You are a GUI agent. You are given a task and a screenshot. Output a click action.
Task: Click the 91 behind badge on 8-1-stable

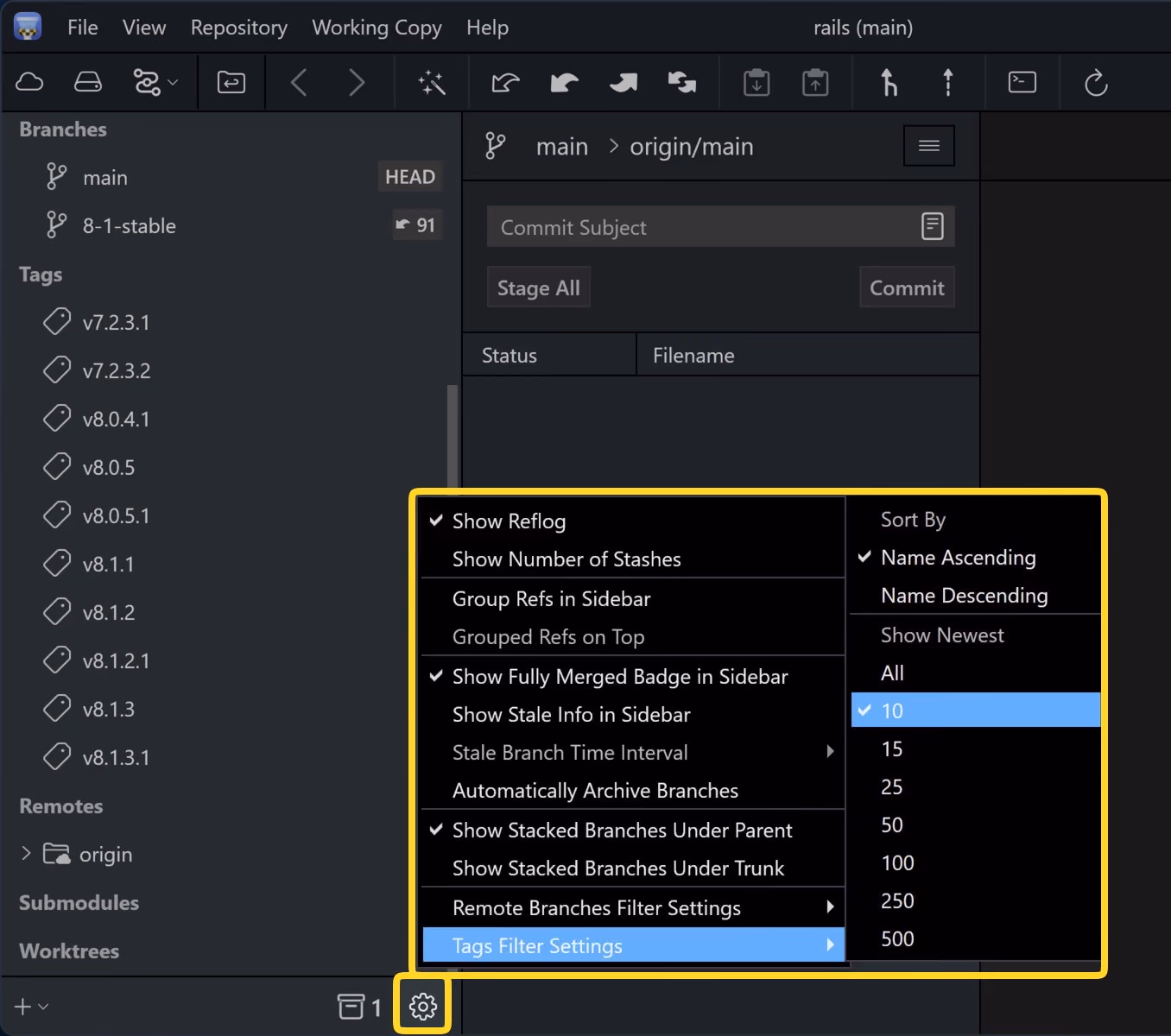(416, 225)
